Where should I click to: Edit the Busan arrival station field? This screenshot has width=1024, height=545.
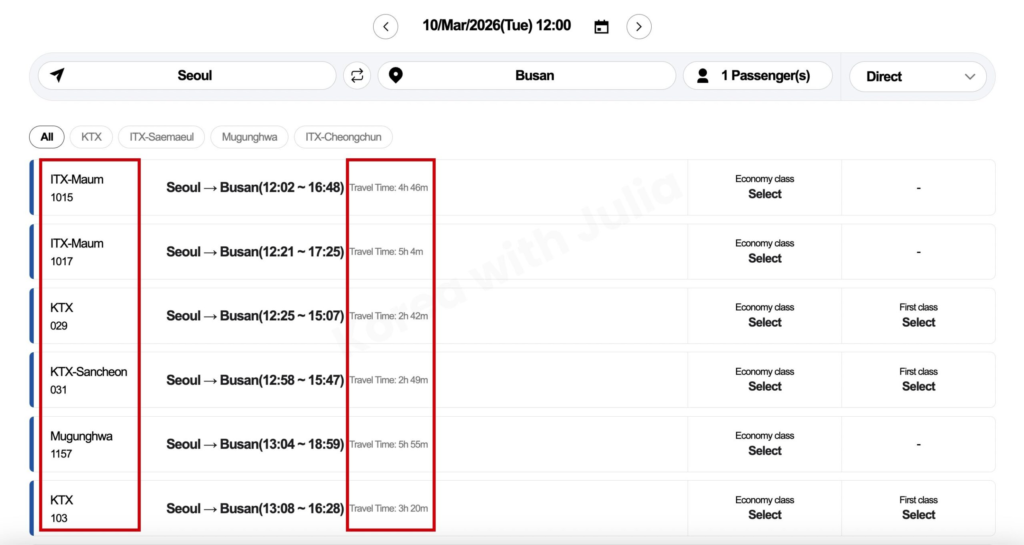coord(527,76)
